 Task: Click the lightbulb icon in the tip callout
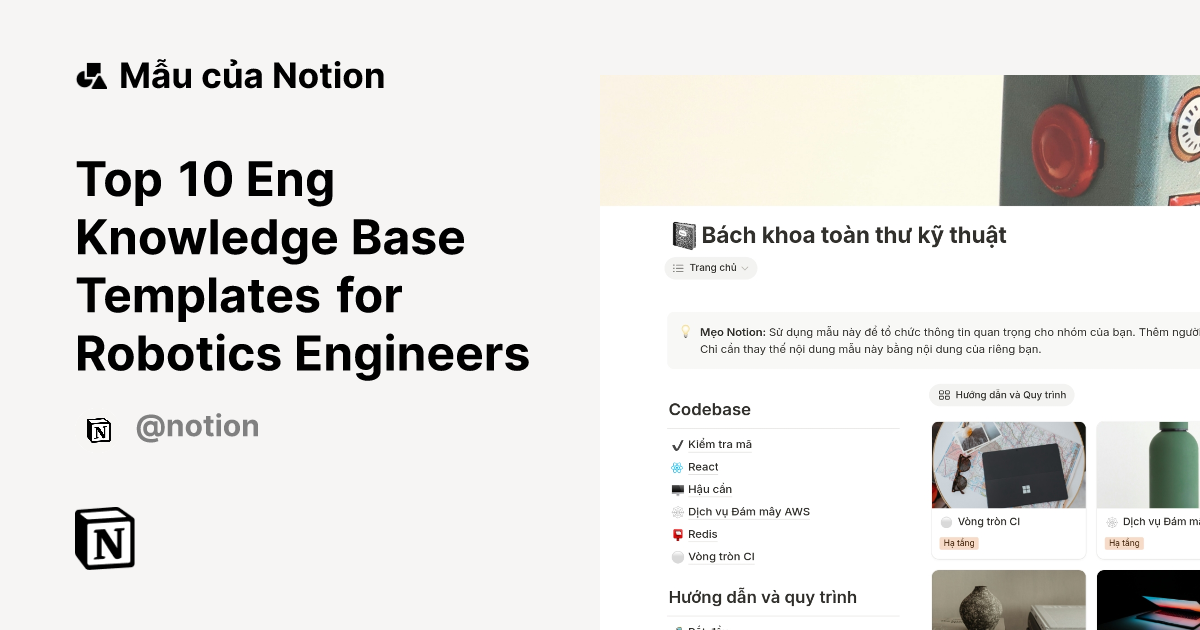pos(686,332)
